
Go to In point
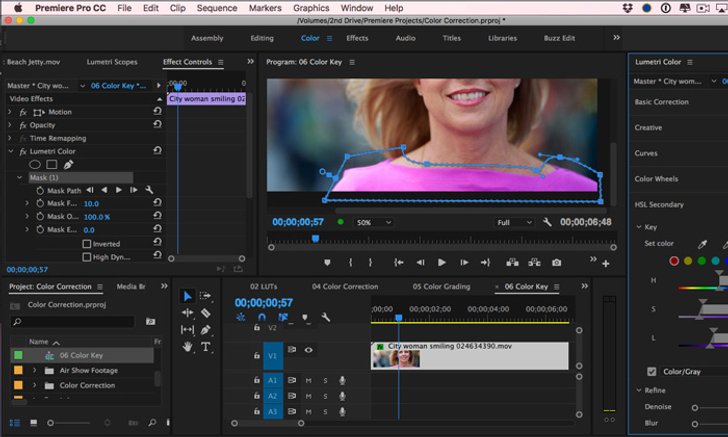pos(398,262)
